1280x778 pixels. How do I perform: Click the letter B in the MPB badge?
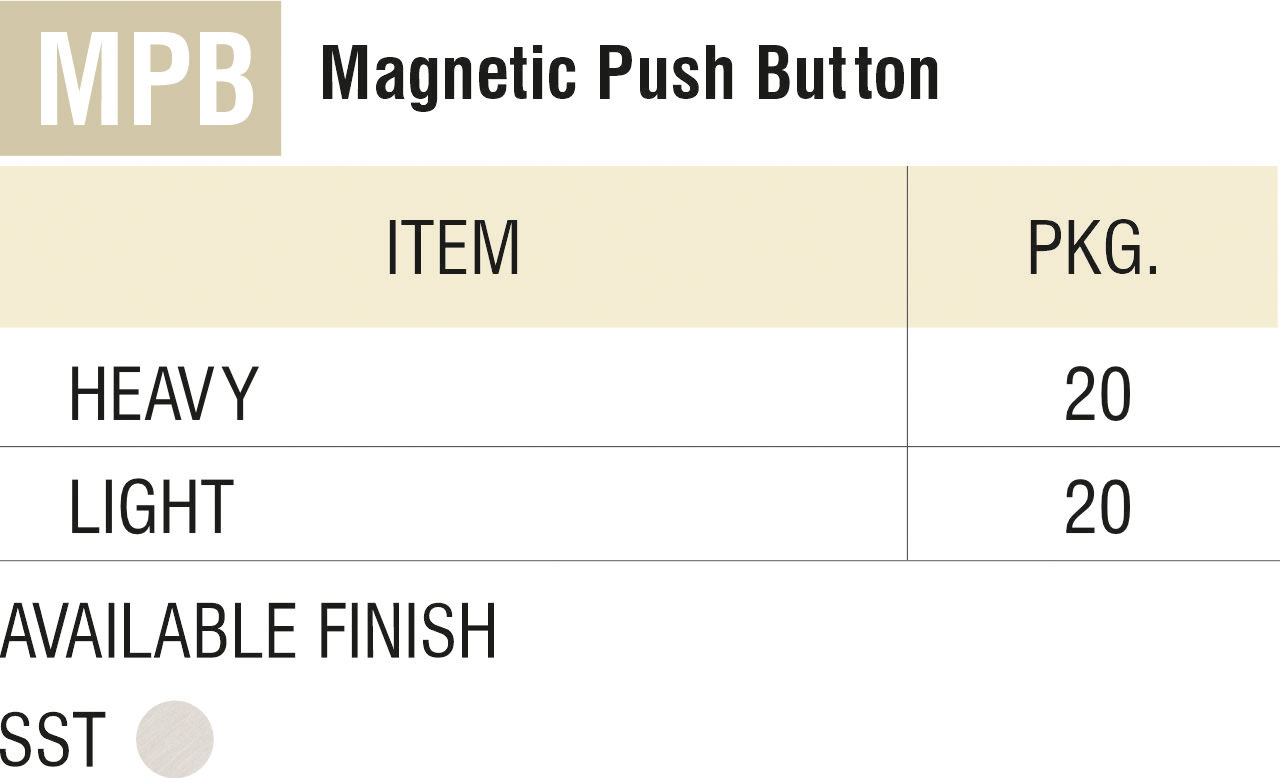point(225,80)
